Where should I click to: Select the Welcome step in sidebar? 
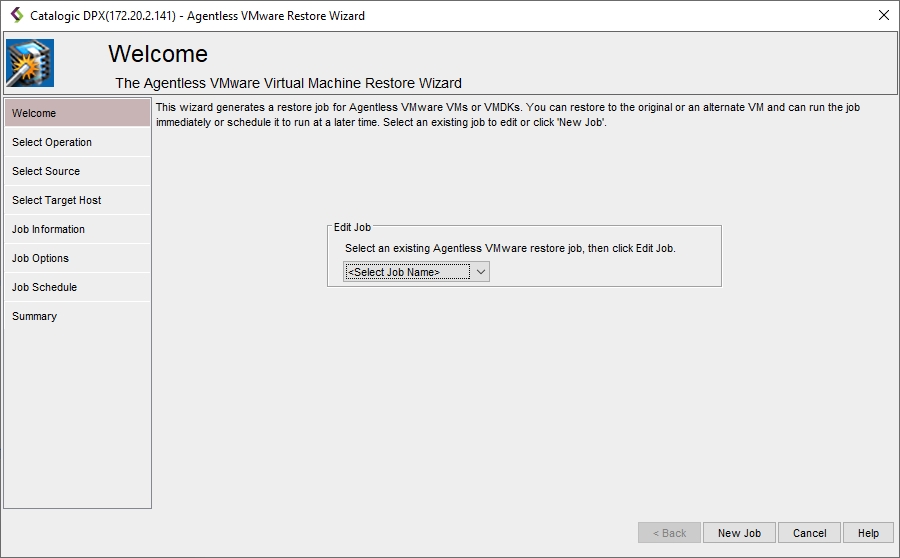click(77, 113)
